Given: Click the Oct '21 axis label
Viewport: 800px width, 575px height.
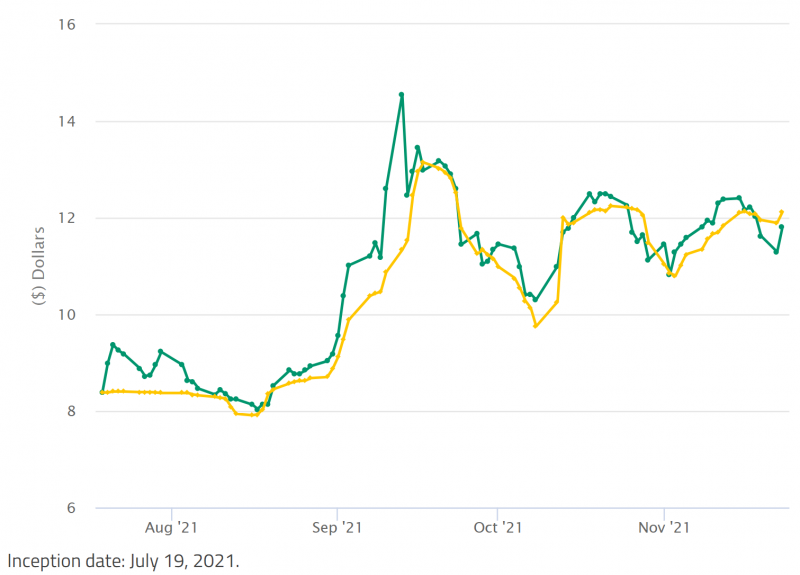Looking at the screenshot, I should tap(497, 528).
